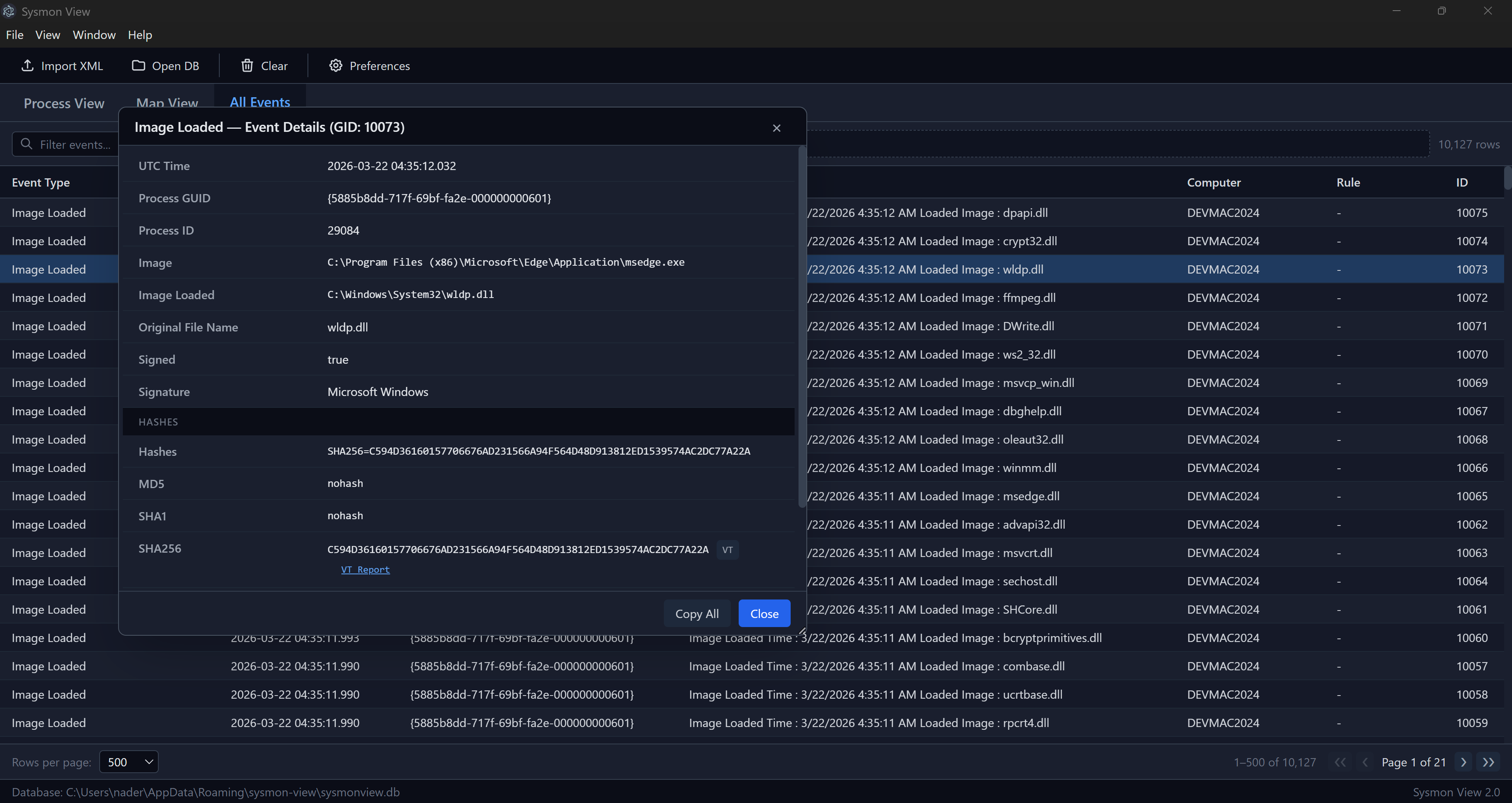Click the dialog resize grip corner
The width and height of the screenshot is (1512, 803).
pyautogui.click(x=802, y=631)
